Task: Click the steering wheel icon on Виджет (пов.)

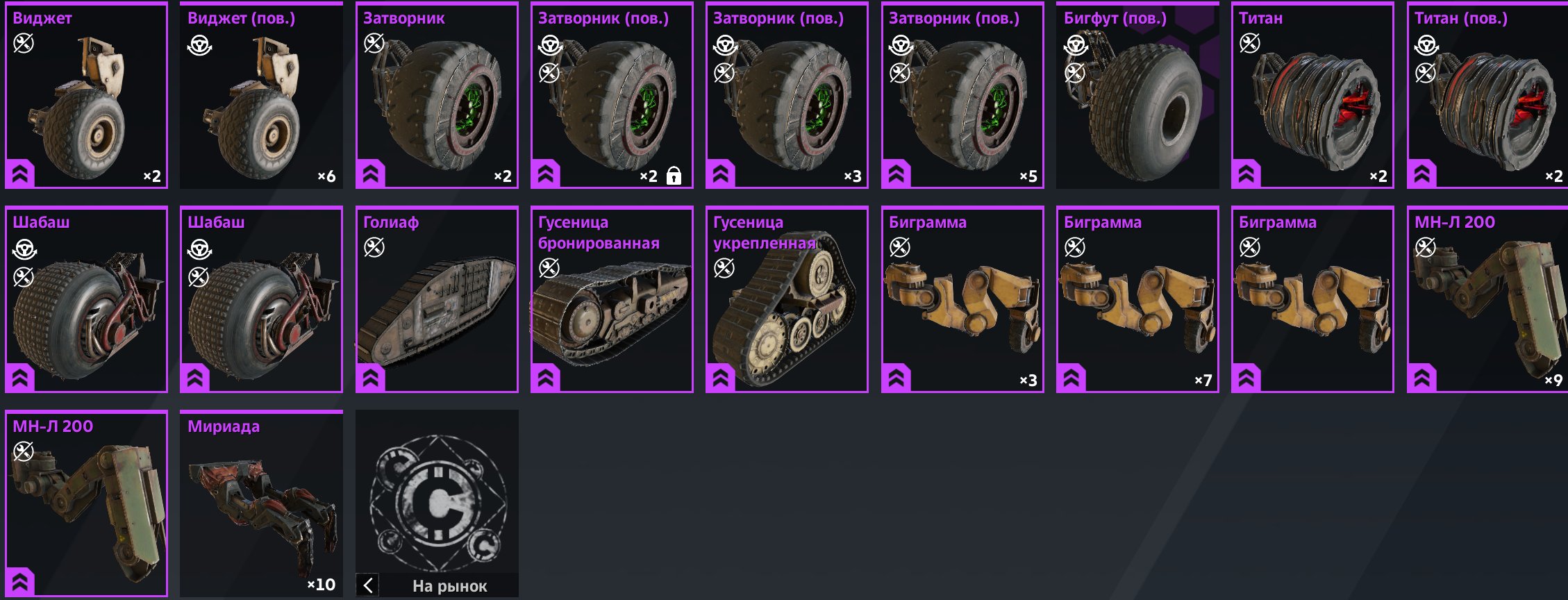Action: pyautogui.click(x=200, y=46)
